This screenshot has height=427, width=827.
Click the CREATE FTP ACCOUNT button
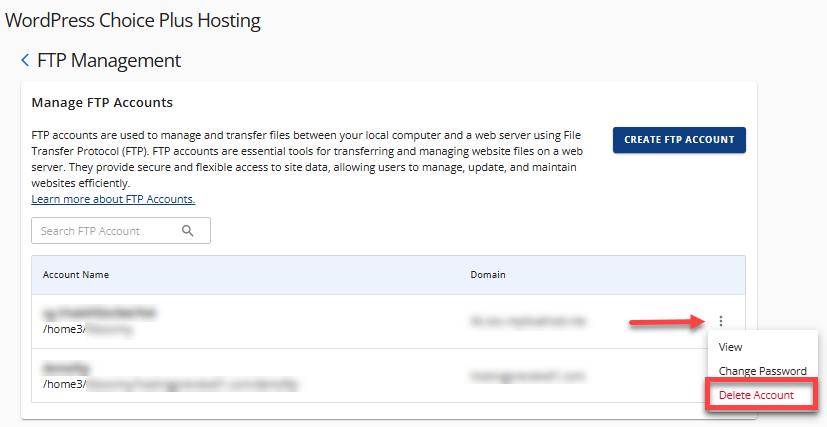[679, 140]
